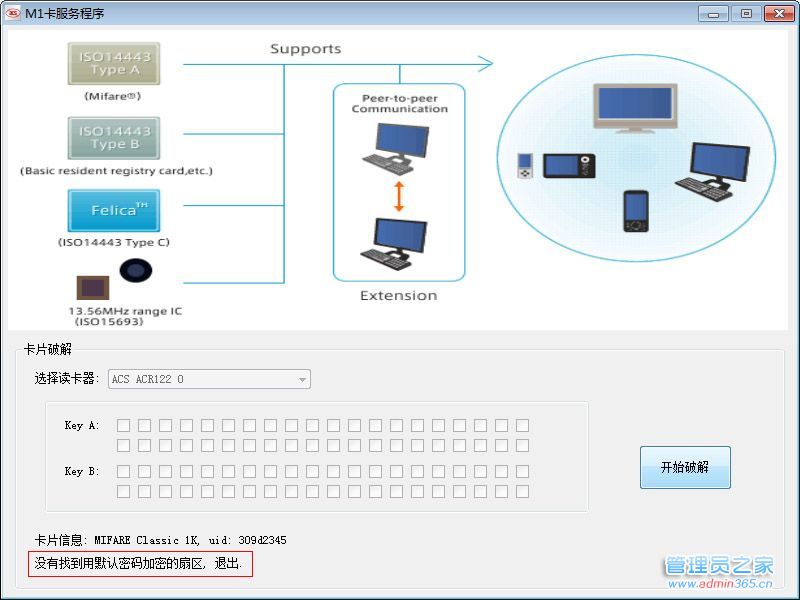Click the lower peer-to-peer computer image
Viewport: 800px width, 600px height.
tap(394, 244)
